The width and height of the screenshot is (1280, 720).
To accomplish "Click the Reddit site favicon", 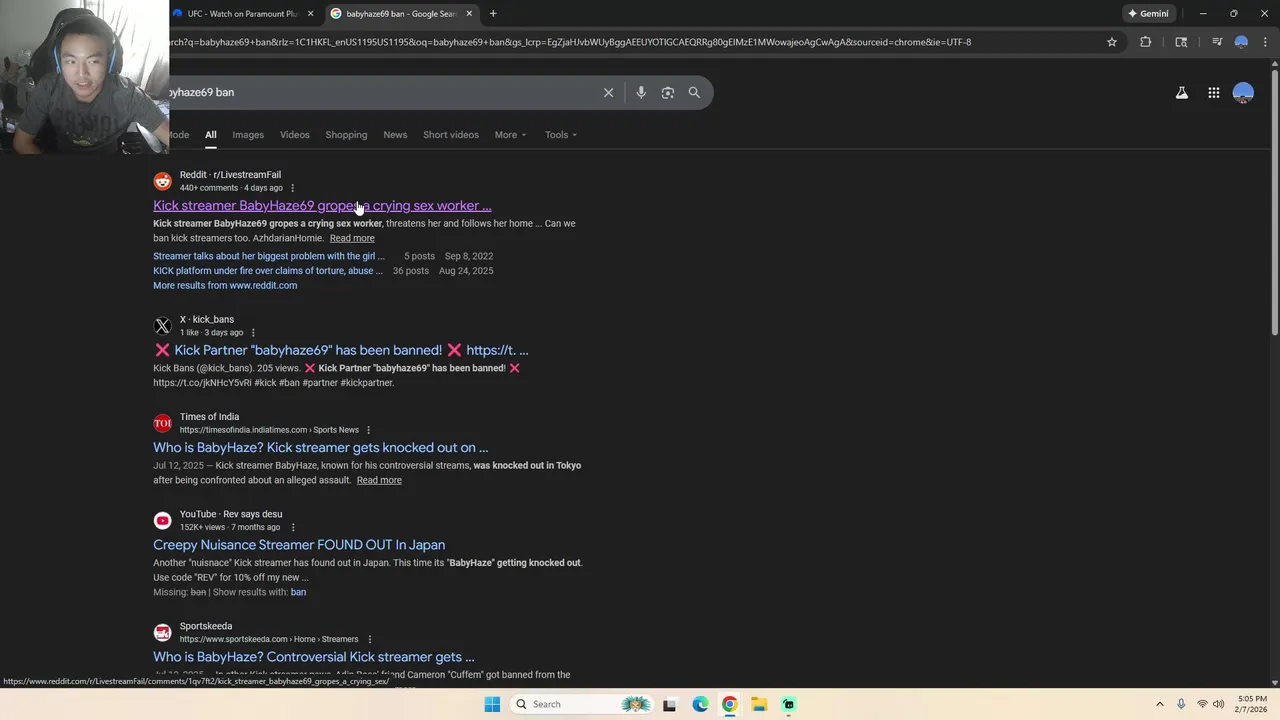I will point(162,181).
